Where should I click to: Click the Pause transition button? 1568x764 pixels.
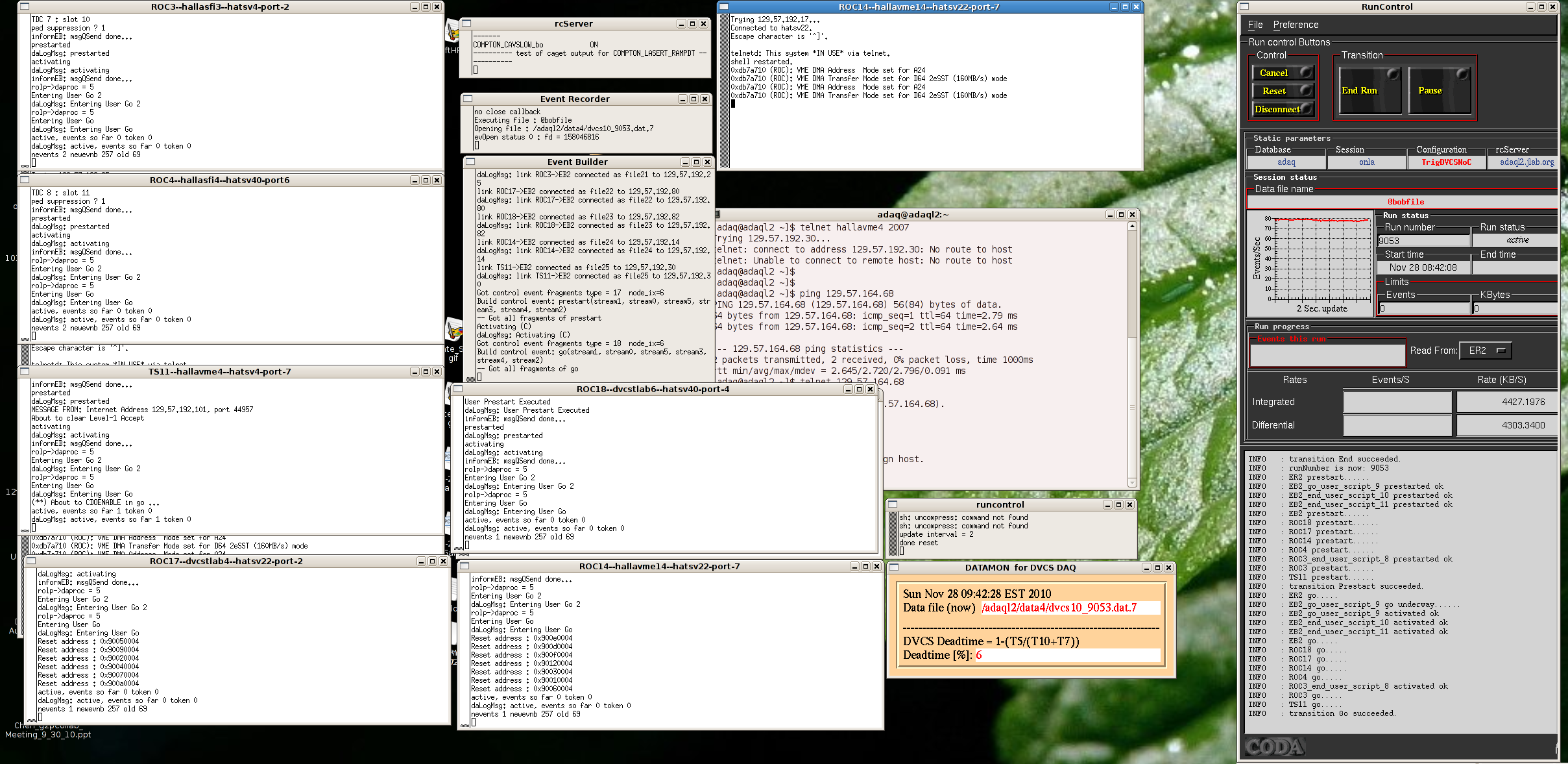(1439, 91)
